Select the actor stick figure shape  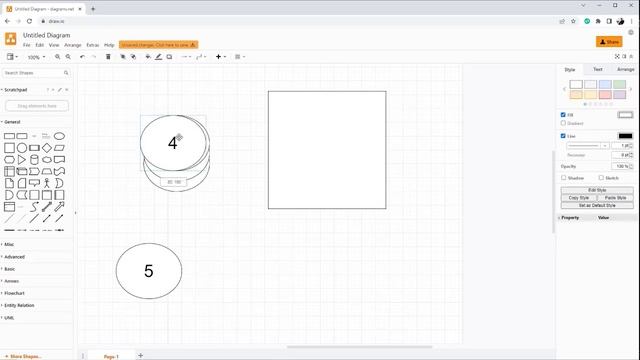click(x=47, y=183)
